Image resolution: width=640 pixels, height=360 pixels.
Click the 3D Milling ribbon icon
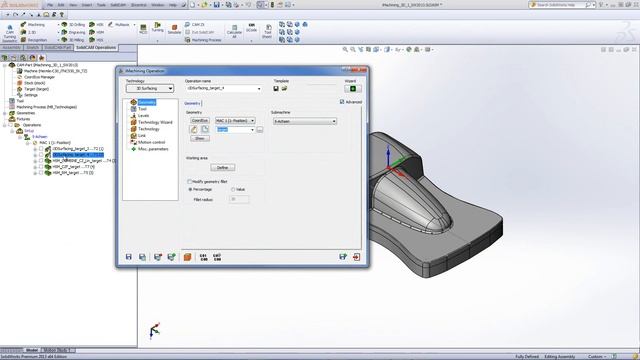click(73, 40)
